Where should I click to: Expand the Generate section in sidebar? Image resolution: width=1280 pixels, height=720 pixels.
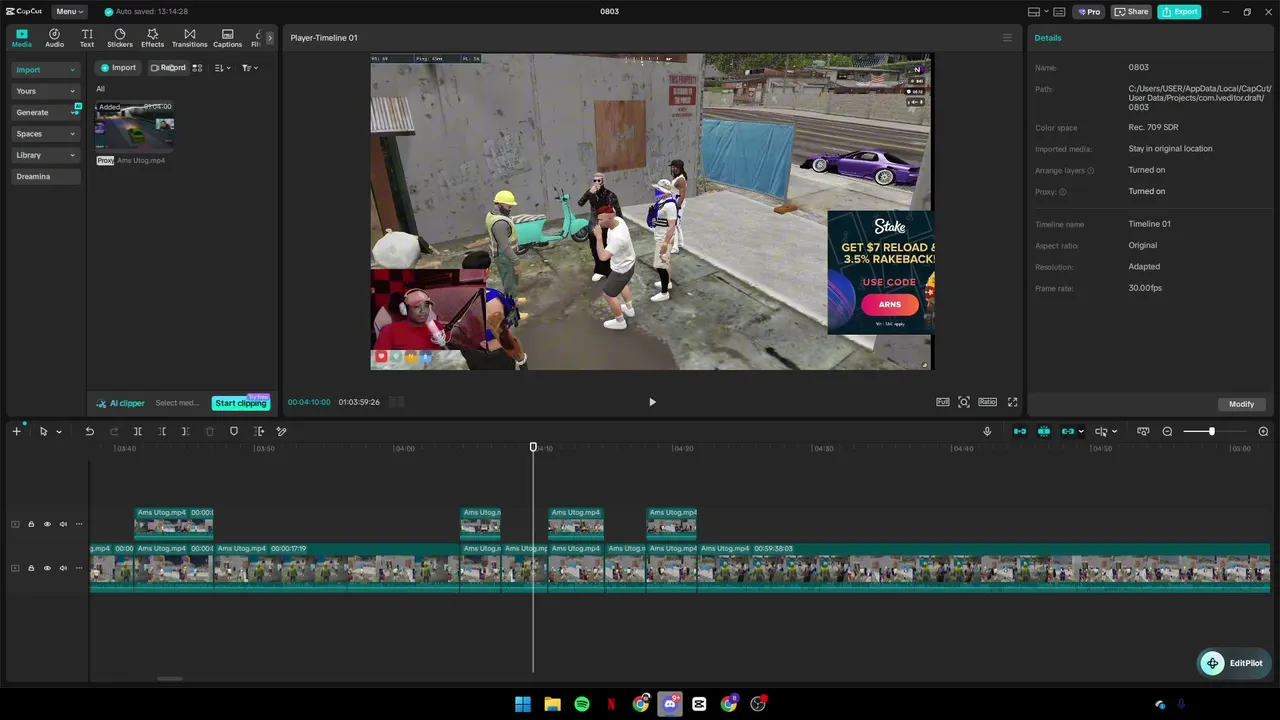45,112
